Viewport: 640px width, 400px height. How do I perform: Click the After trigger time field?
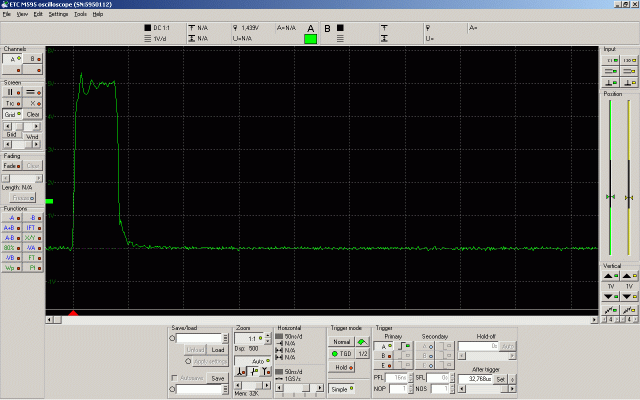(x=474, y=379)
